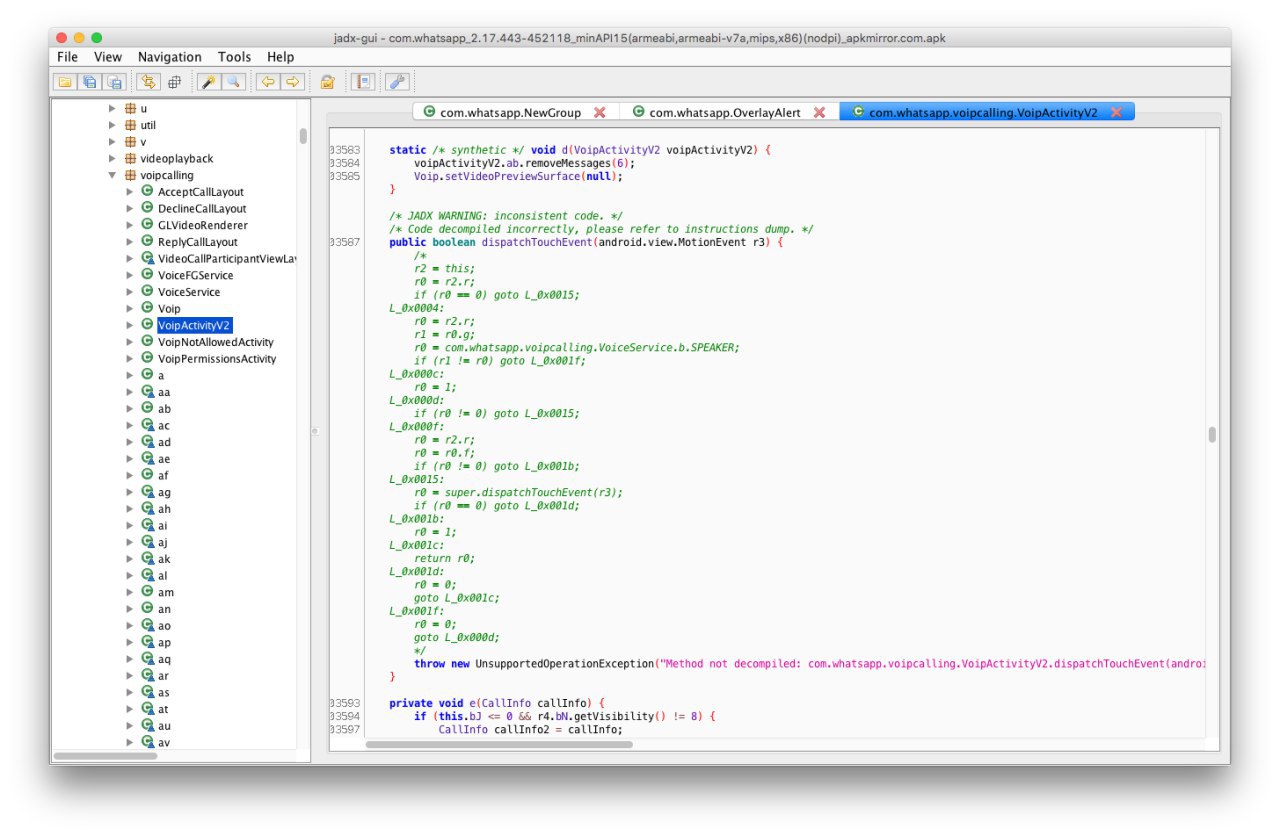Open the Navigation menu
Viewport: 1280px width, 836px height.
(x=169, y=57)
